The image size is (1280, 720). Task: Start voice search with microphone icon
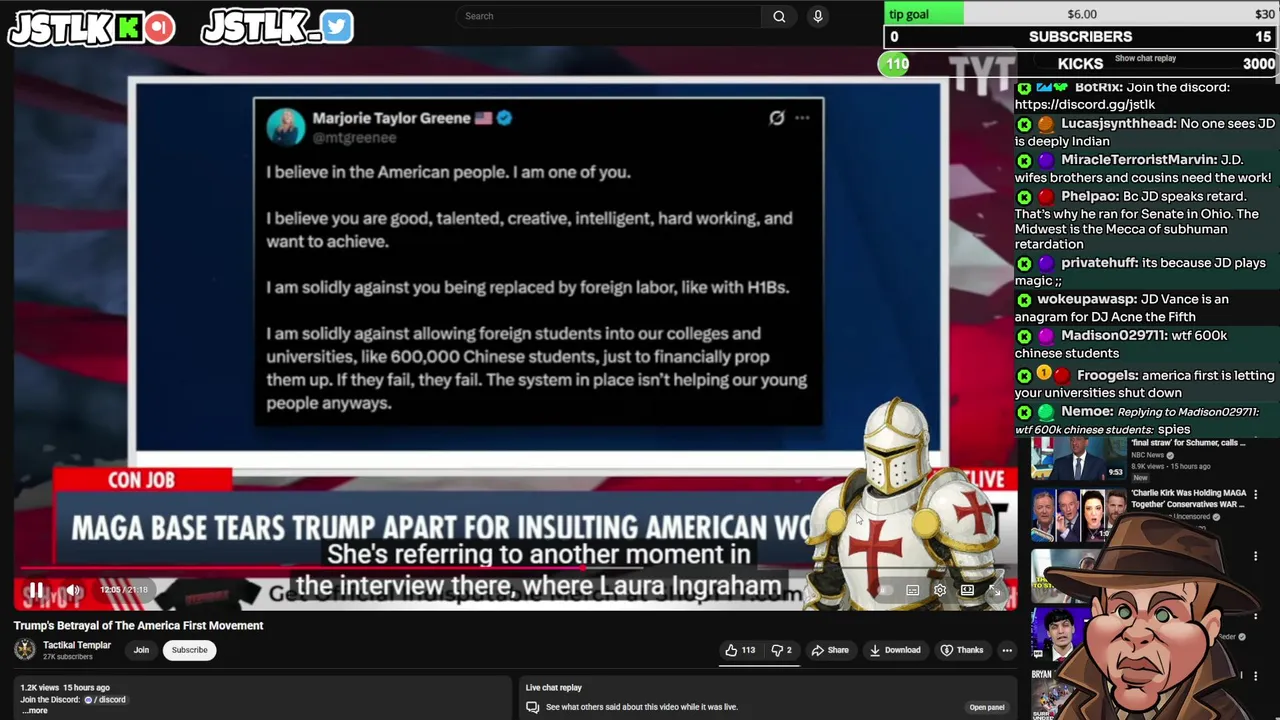(x=818, y=16)
